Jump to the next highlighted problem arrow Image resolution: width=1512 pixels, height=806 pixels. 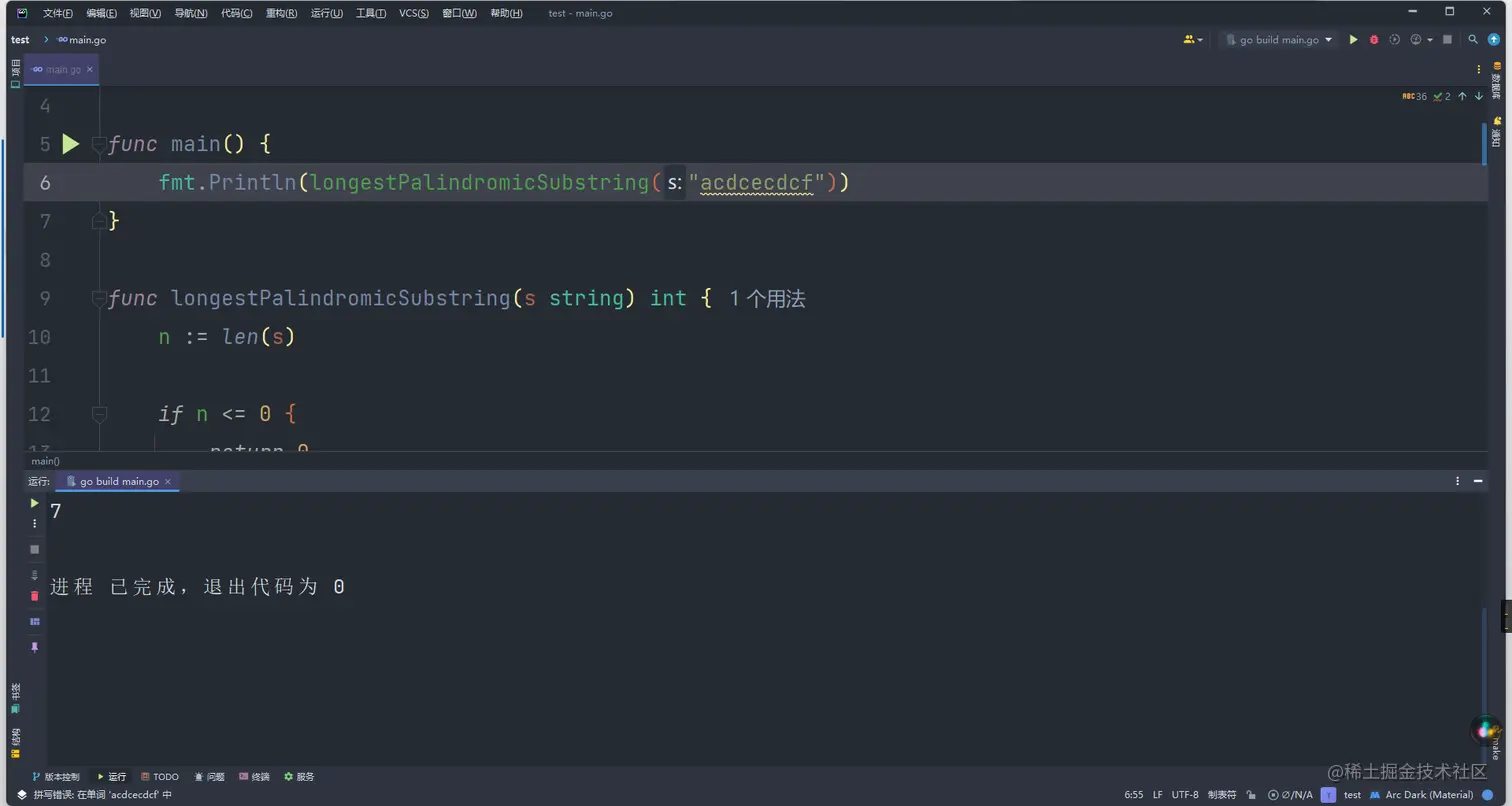1479,96
